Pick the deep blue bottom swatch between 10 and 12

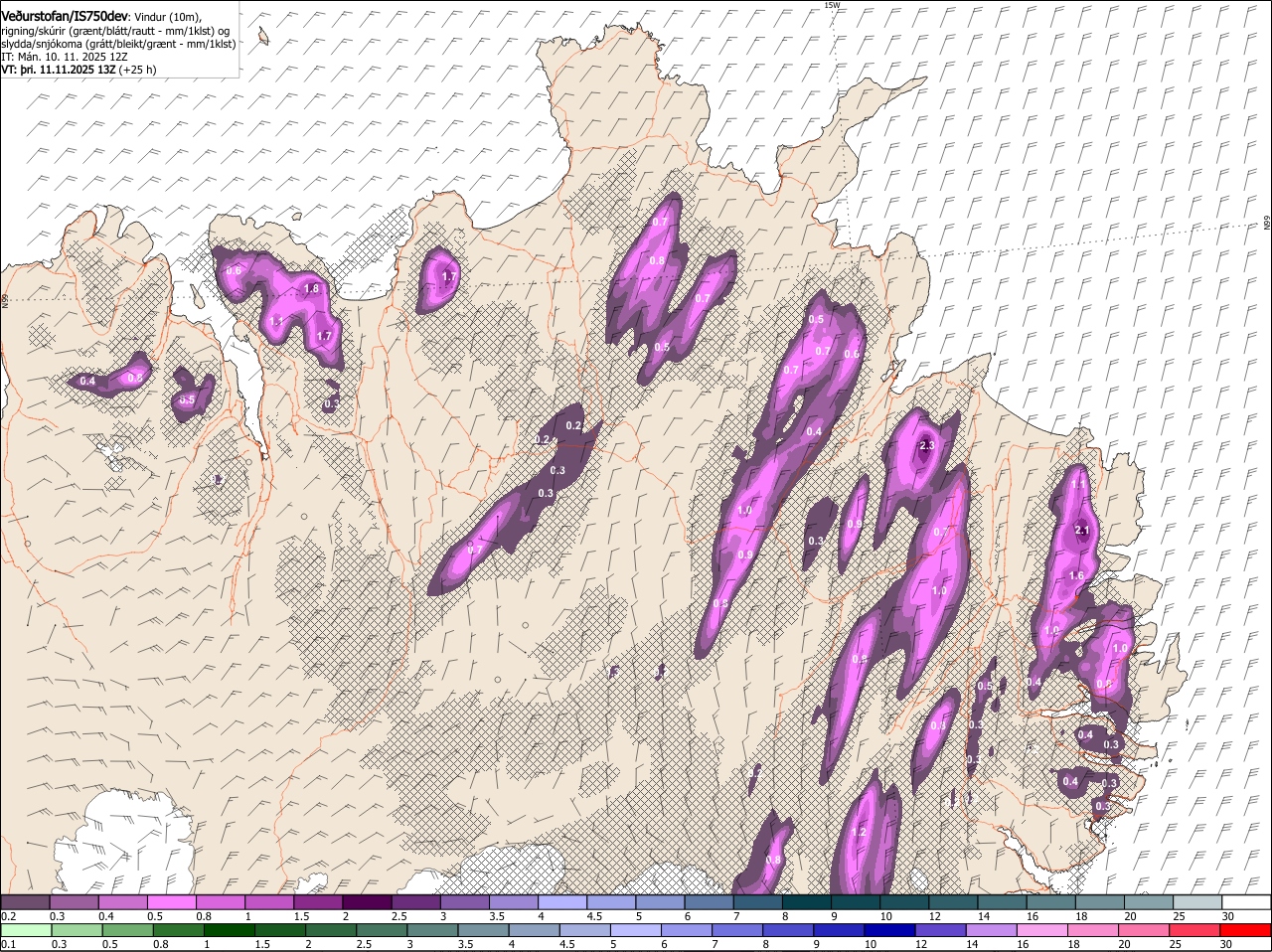891,930
